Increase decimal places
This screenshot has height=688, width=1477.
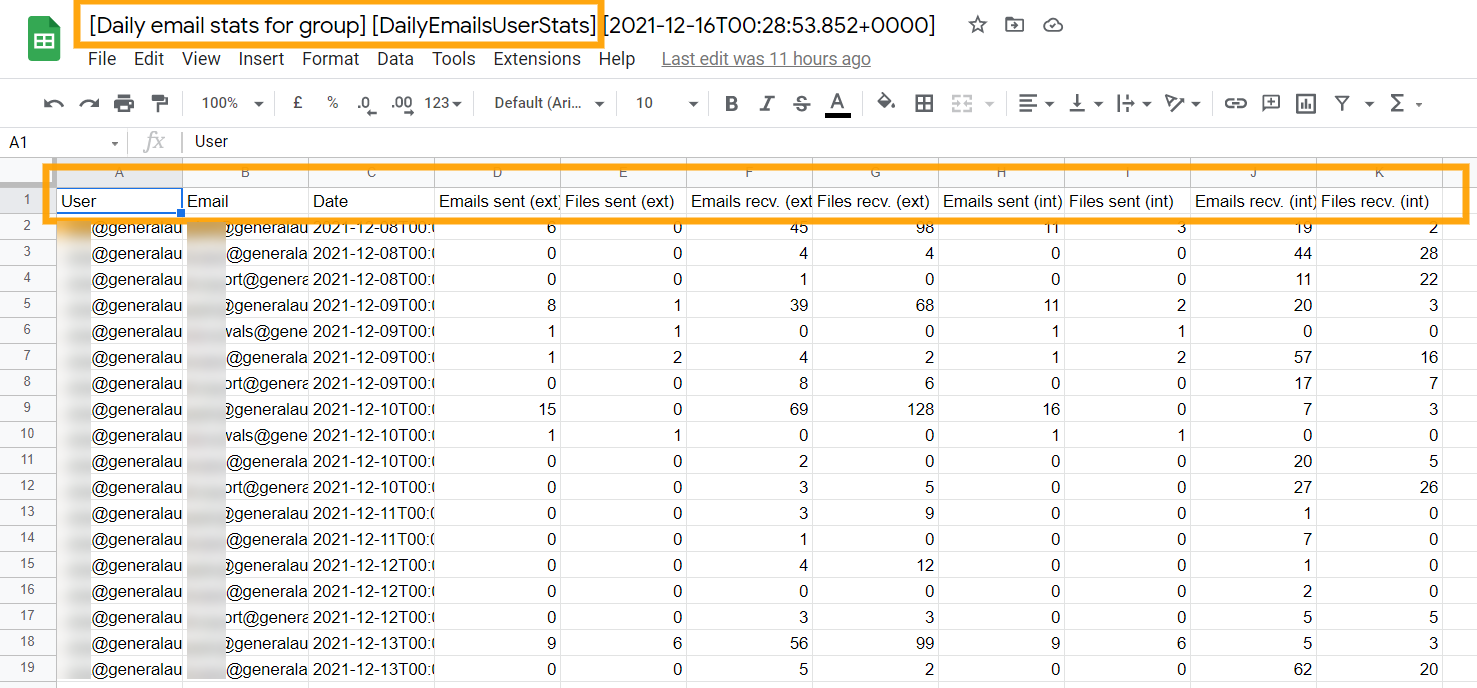tap(402, 103)
